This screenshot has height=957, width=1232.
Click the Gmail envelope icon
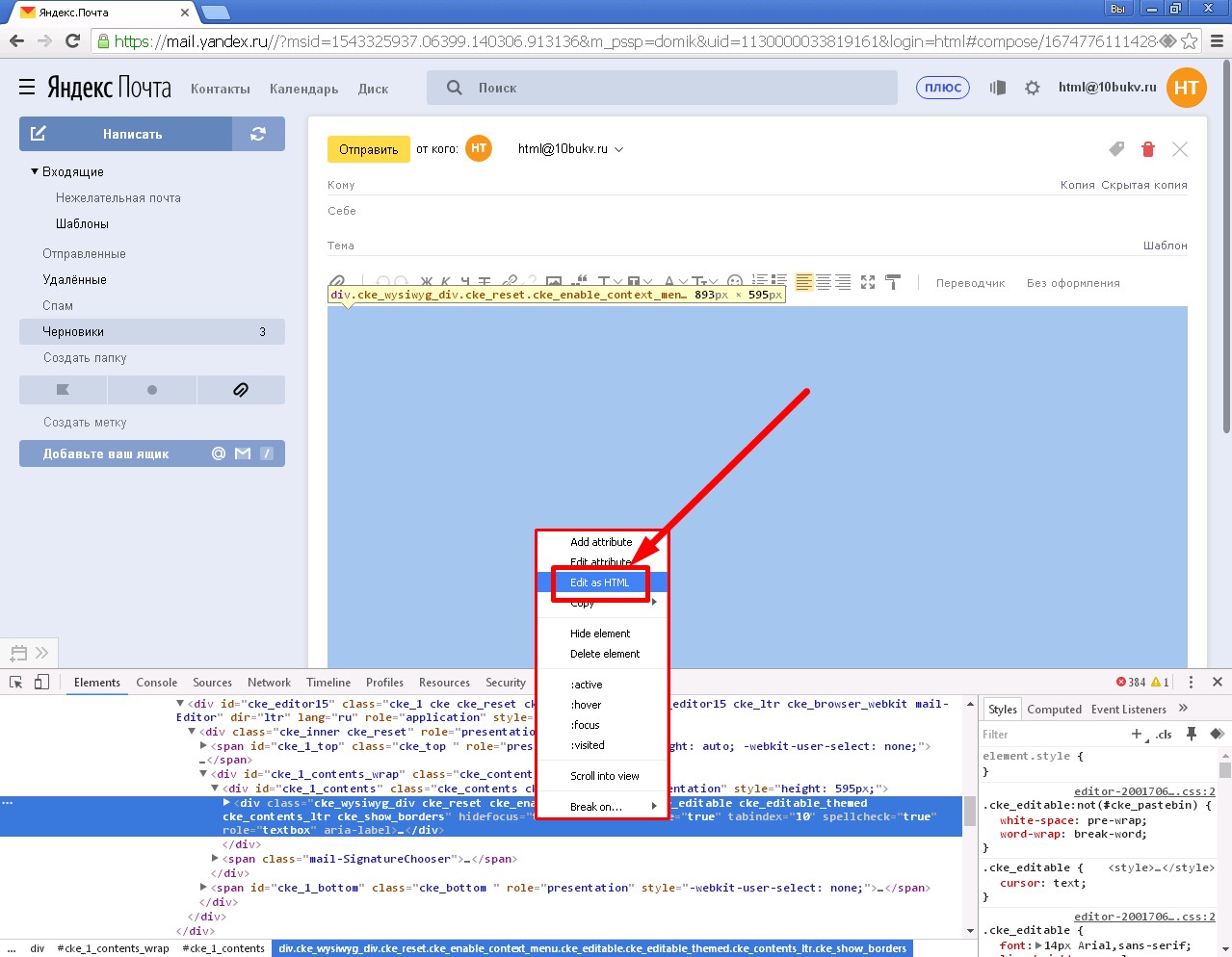(243, 453)
